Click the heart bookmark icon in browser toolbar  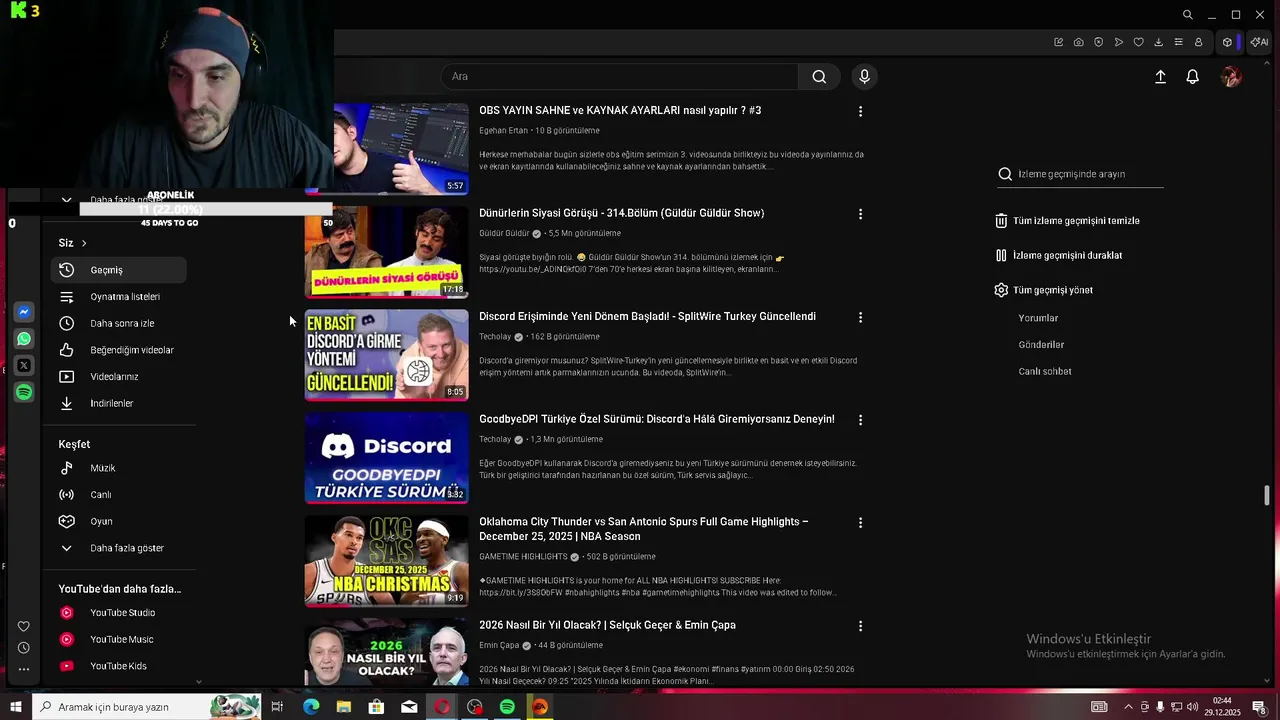coord(1138,42)
